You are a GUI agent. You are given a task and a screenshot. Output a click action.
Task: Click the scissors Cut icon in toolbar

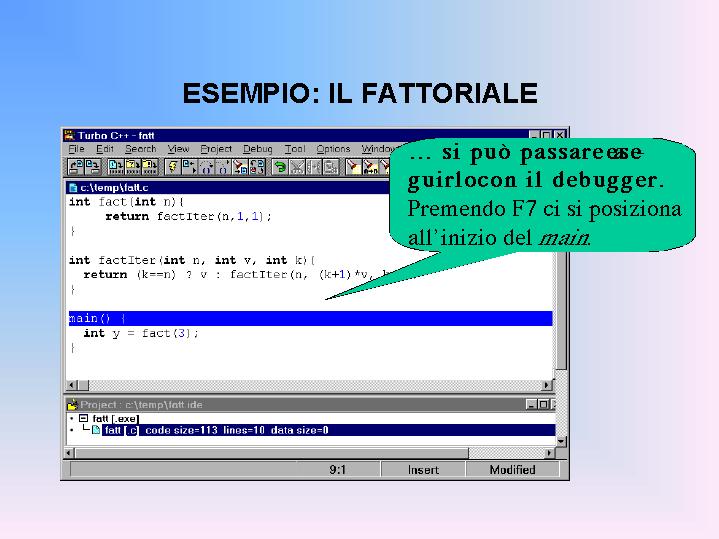[297, 167]
